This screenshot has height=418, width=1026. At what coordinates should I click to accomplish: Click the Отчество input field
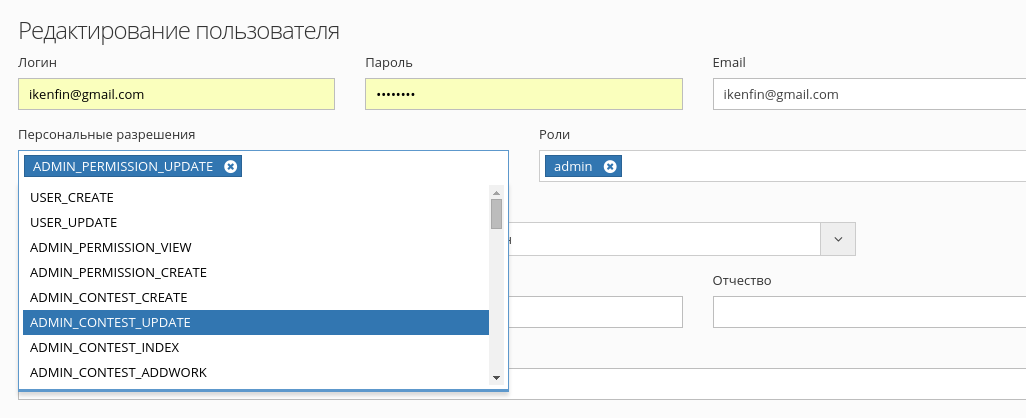coord(869,312)
